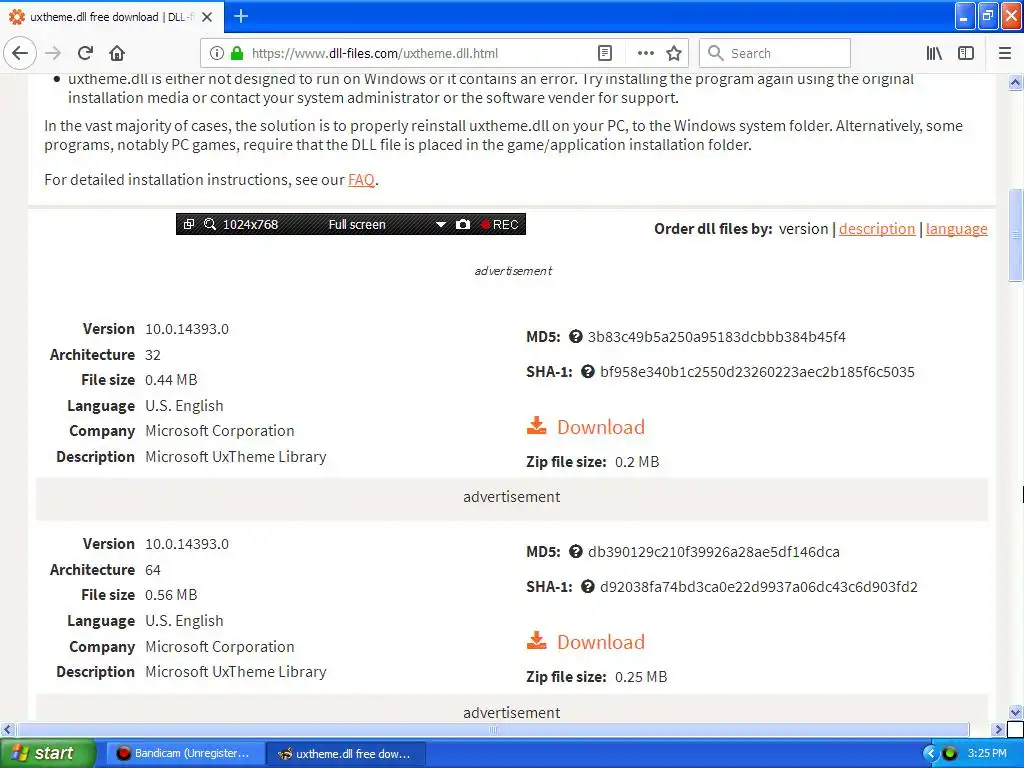Start Bandicam recording with REC button
The image size is (1024, 768).
point(500,224)
